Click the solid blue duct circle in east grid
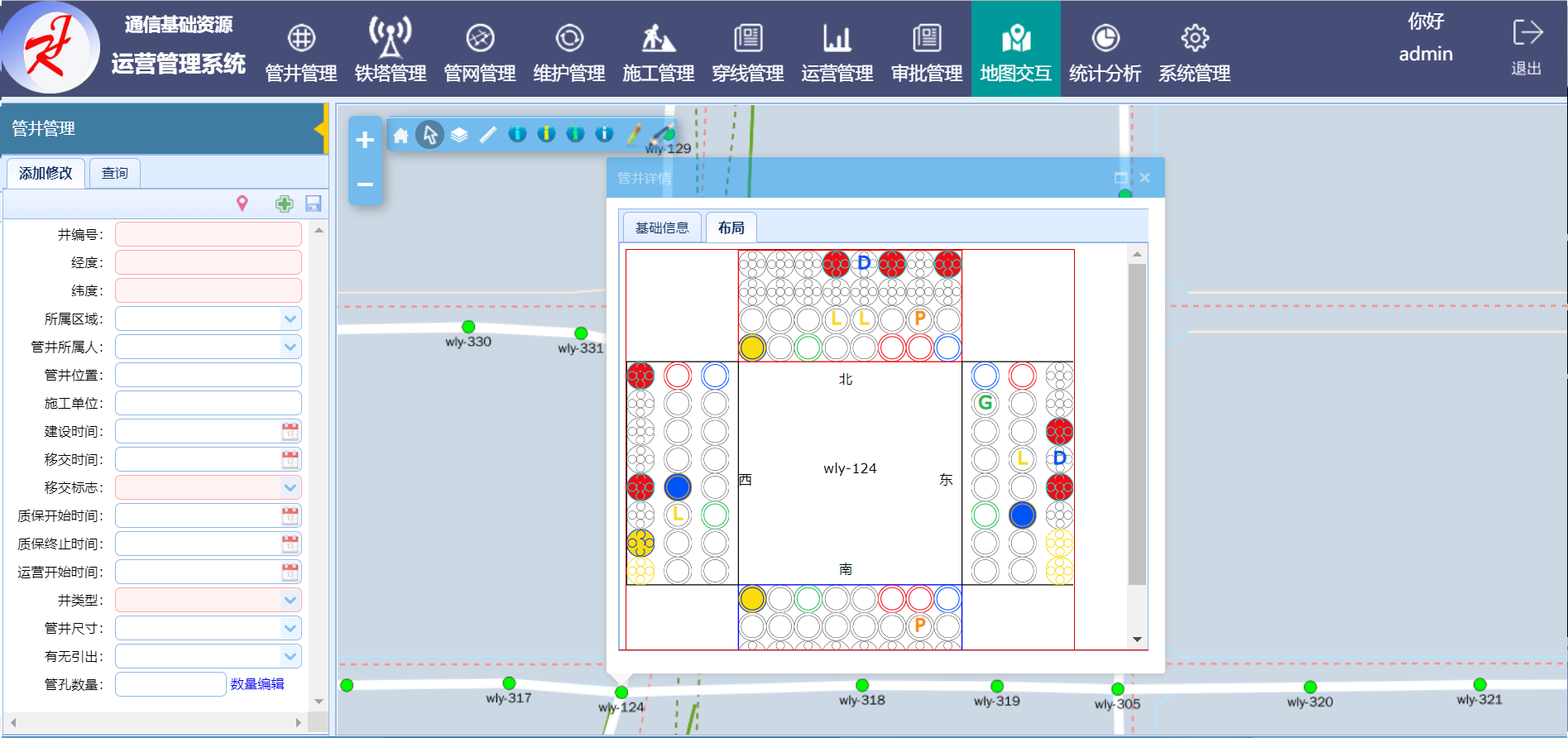Screen dimensions: 1568x738 coord(1022,515)
